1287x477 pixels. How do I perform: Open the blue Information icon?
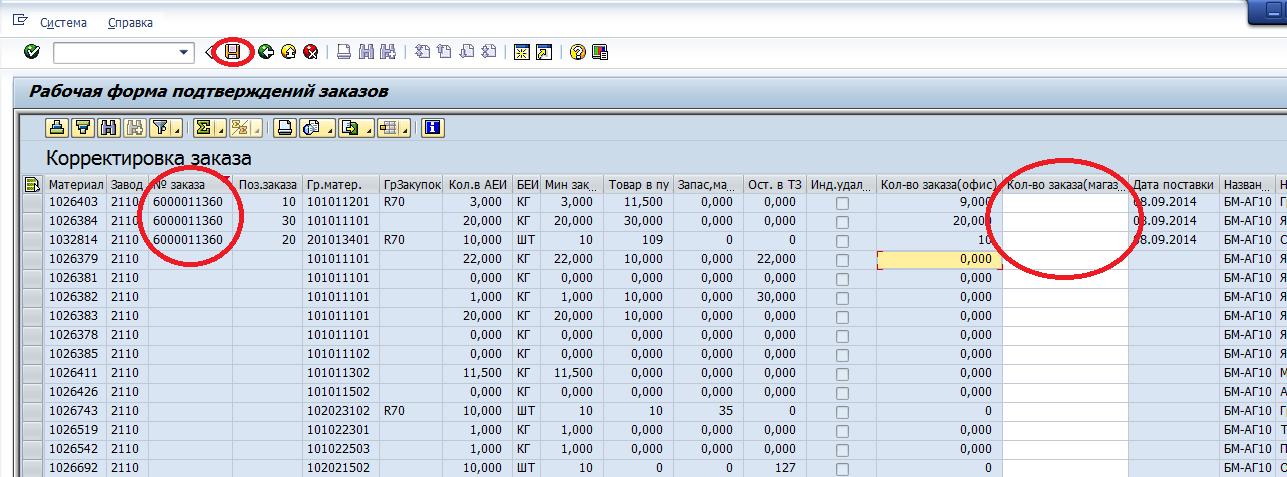tap(433, 127)
